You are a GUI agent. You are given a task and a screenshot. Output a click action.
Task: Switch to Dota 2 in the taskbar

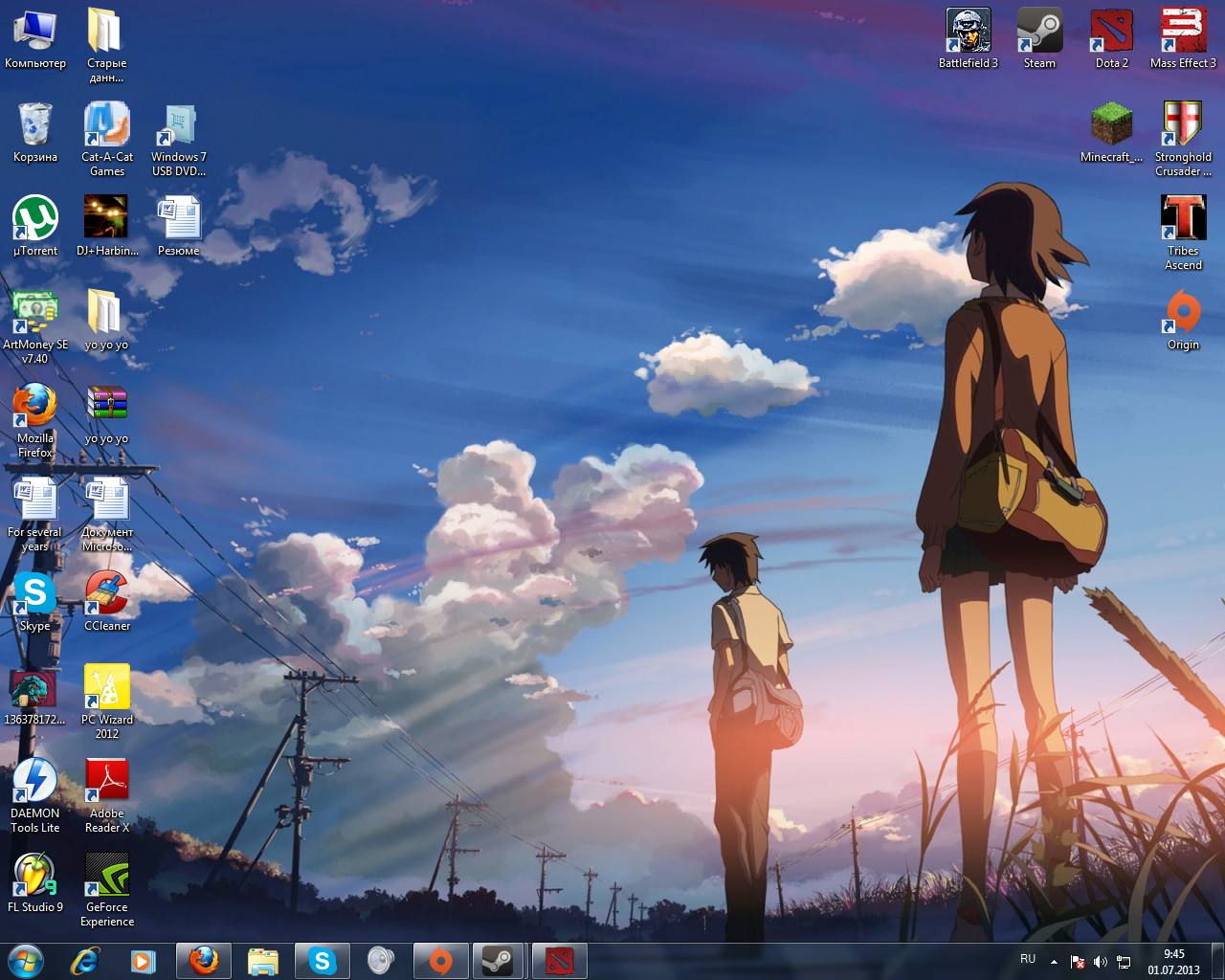pos(560,961)
